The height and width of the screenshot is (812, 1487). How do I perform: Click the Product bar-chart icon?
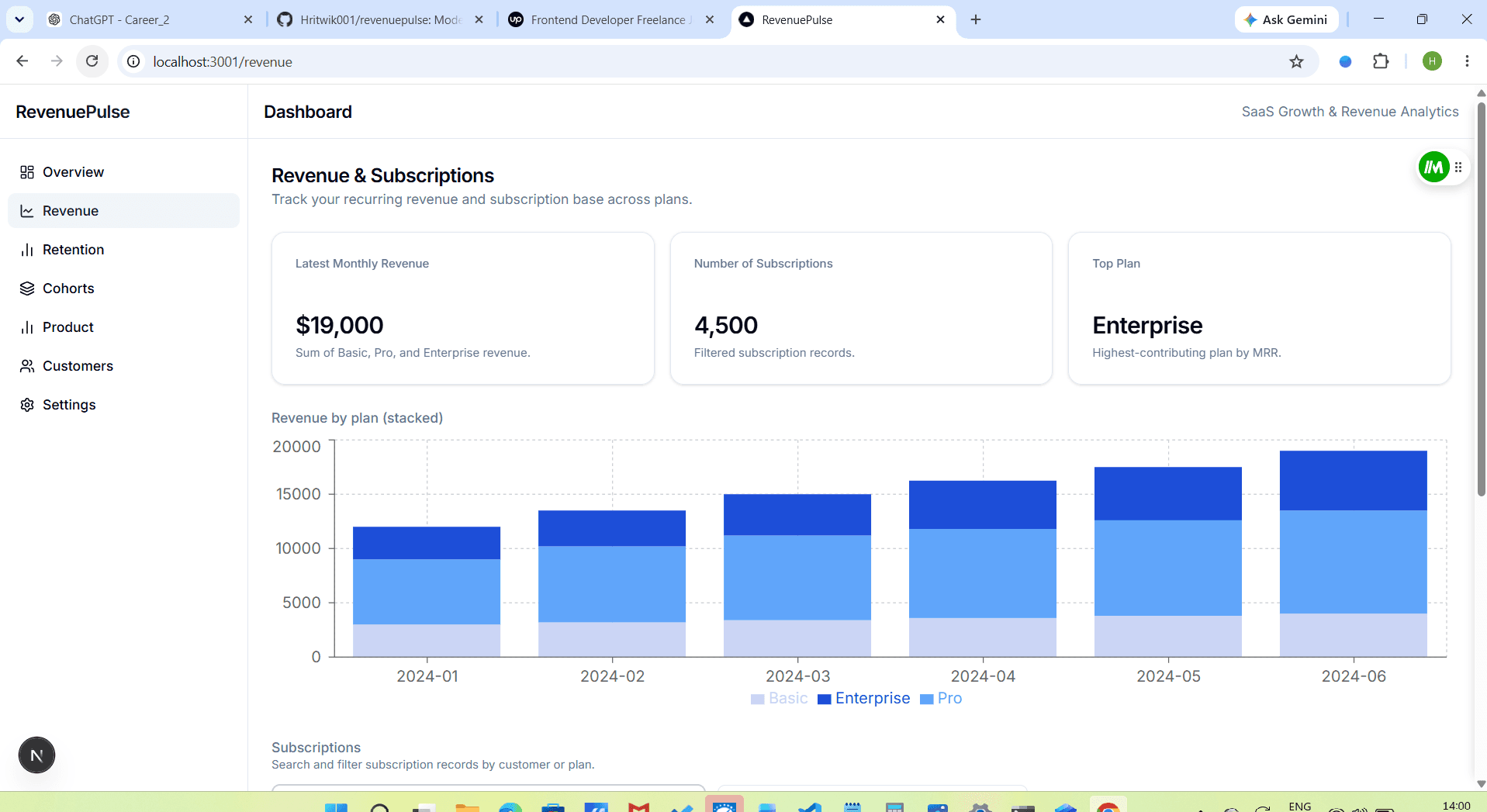(27, 327)
